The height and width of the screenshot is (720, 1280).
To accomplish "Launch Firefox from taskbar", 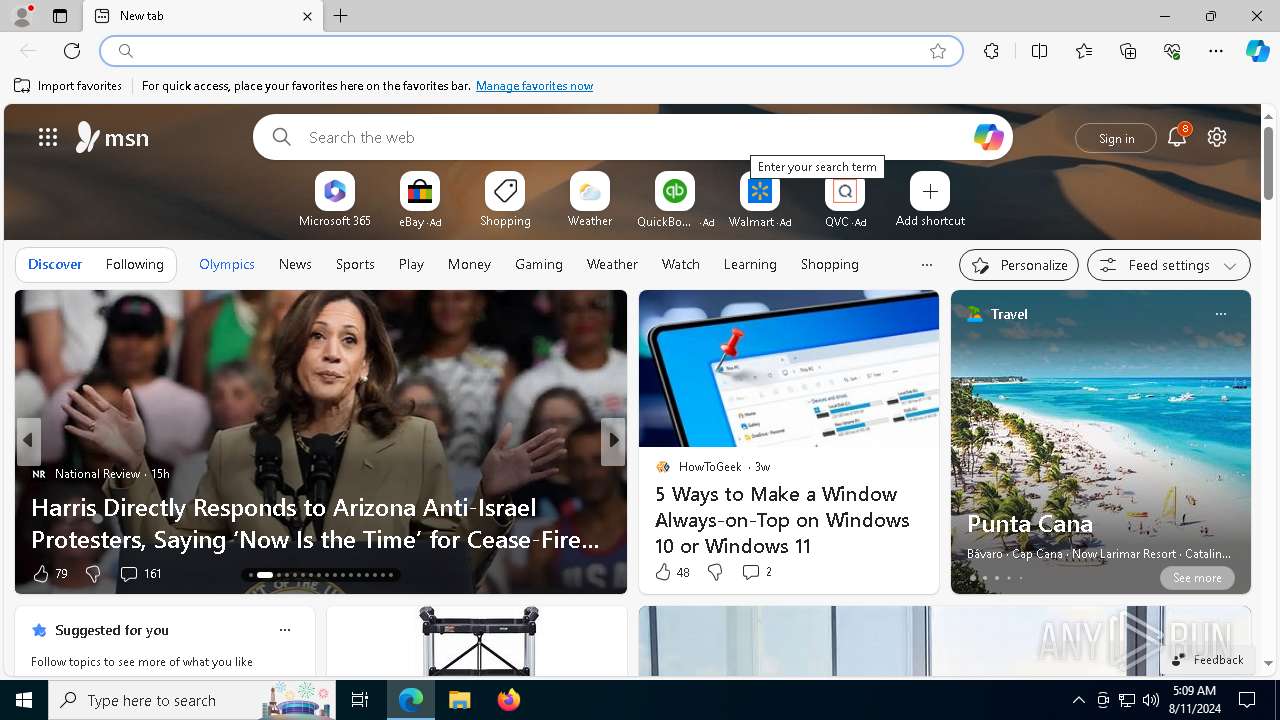I will 509,700.
